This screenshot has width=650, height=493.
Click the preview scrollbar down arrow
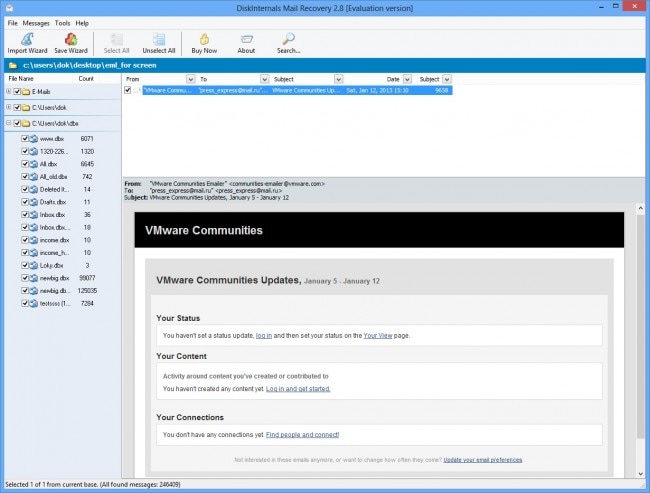coord(640,474)
